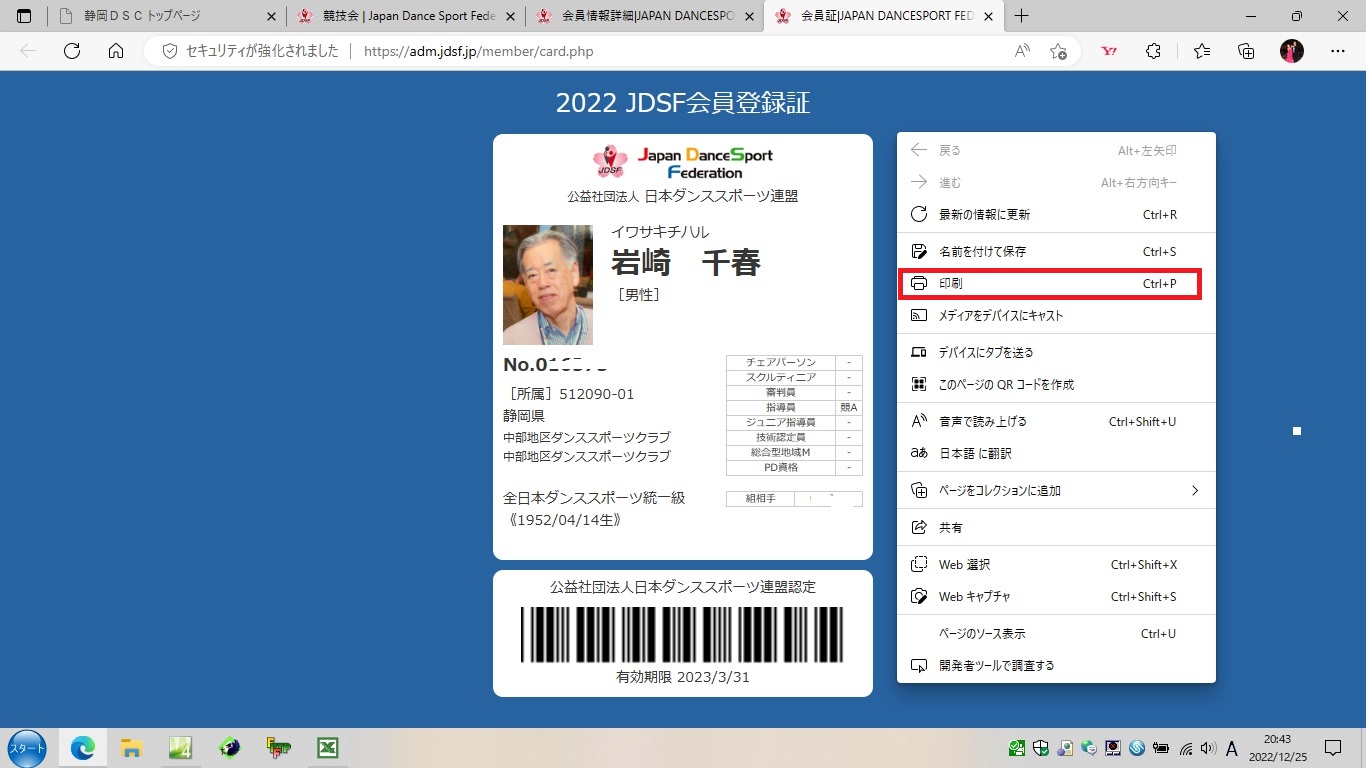The height and width of the screenshot is (768, 1366).
Task: Open the Extensions puzzle icon
Action: (x=1153, y=51)
